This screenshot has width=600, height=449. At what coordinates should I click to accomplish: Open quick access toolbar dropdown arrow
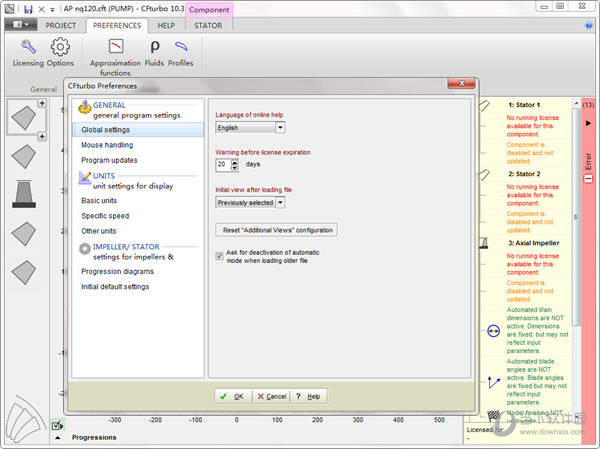click(x=52, y=10)
